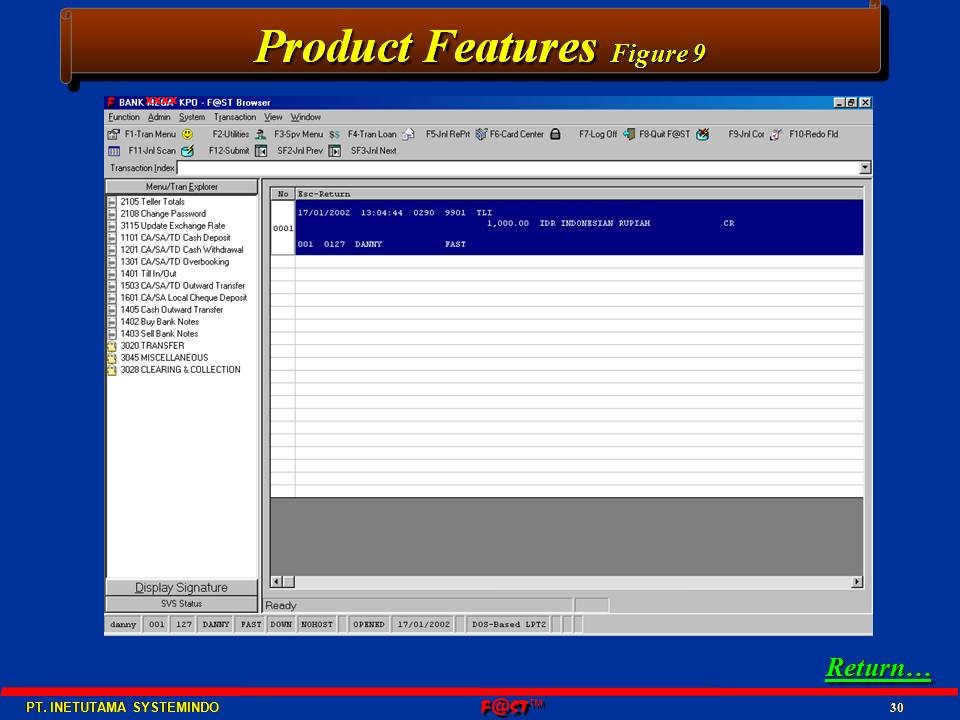This screenshot has height=720, width=960.
Task: Click right arrow of horizontal scrollbar
Action: tap(856, 582)
